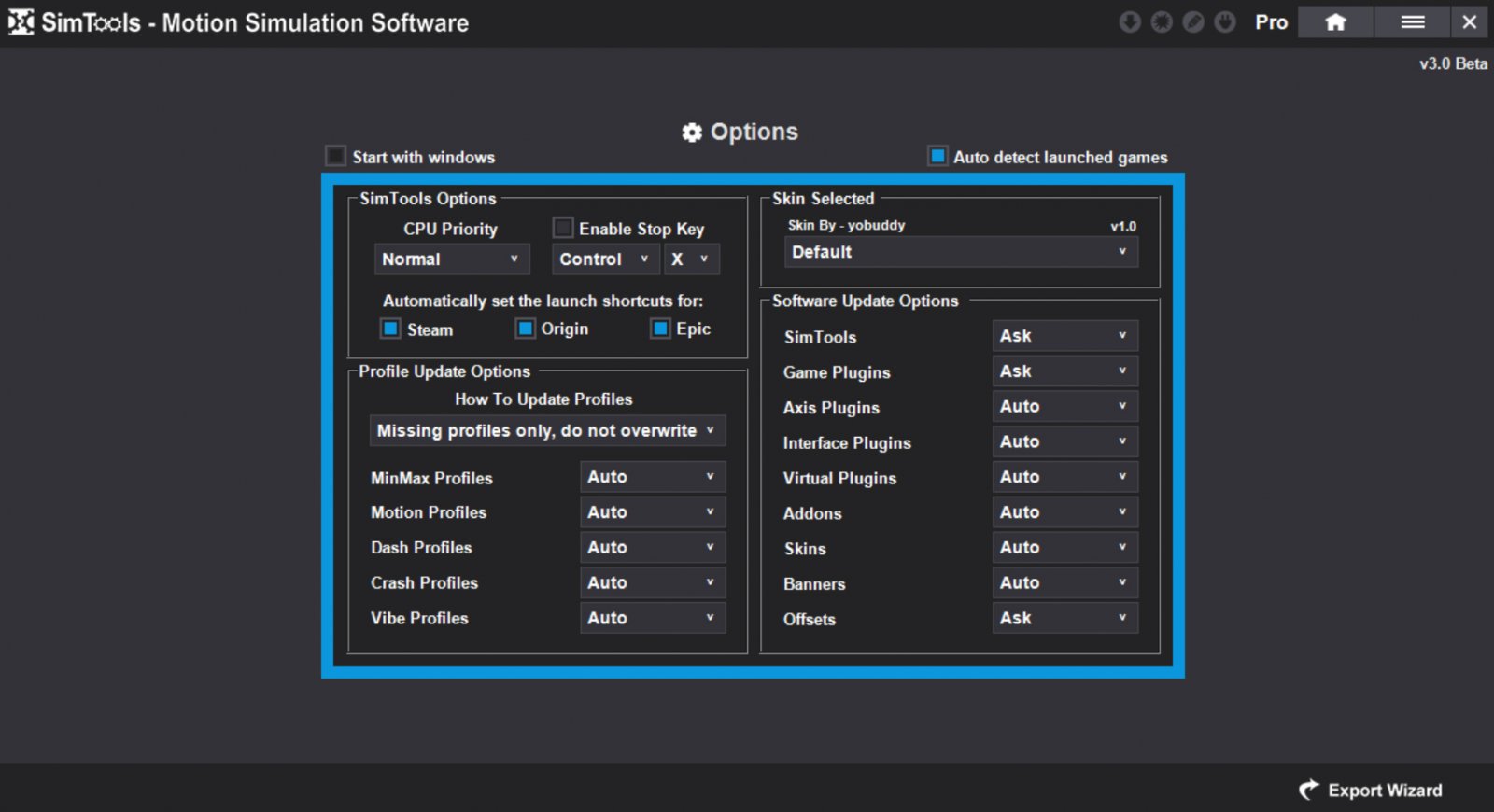Click the SimTools logo icon
Viewport: 1494px width, 812px height.
(x=21, y=21)
